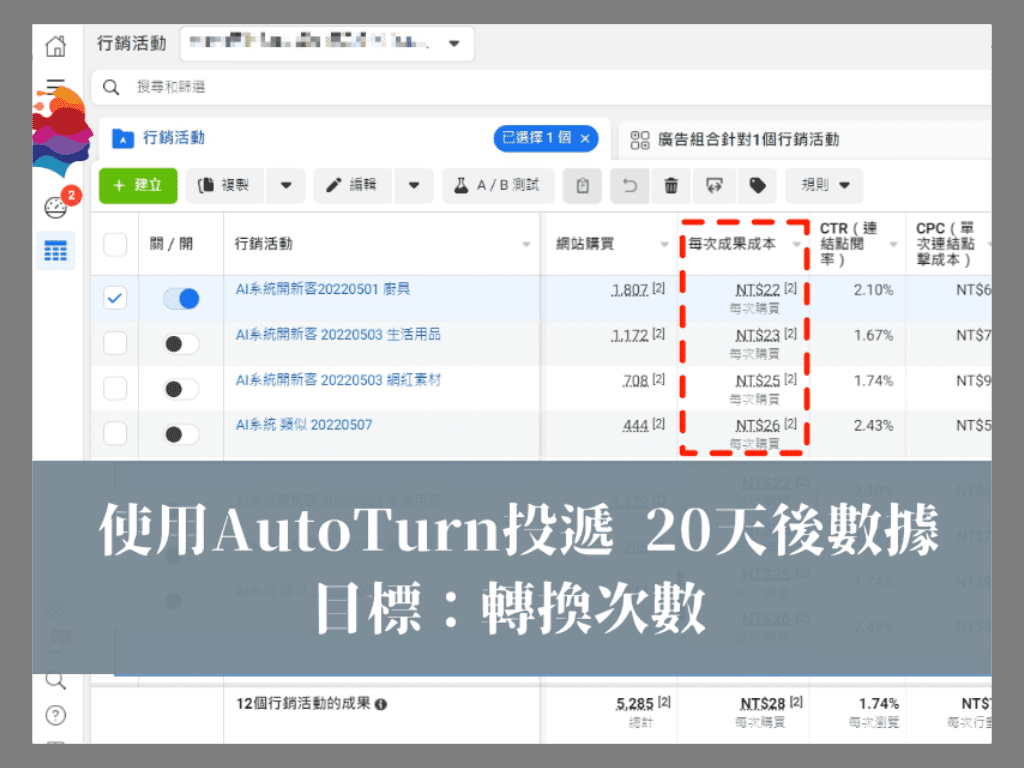Open the dashboard gauge icon with badge 2
Screen dimensions: 1024x768
[56, 207]
